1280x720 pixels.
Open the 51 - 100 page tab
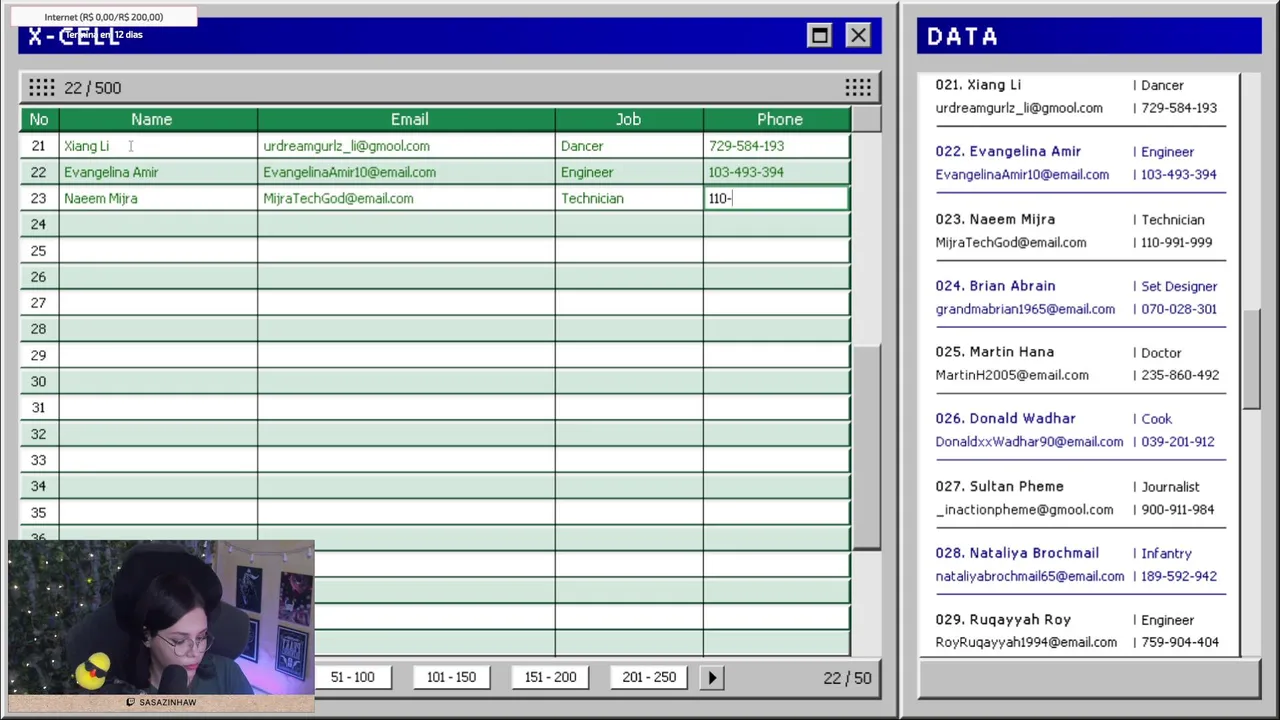[352, 677]
